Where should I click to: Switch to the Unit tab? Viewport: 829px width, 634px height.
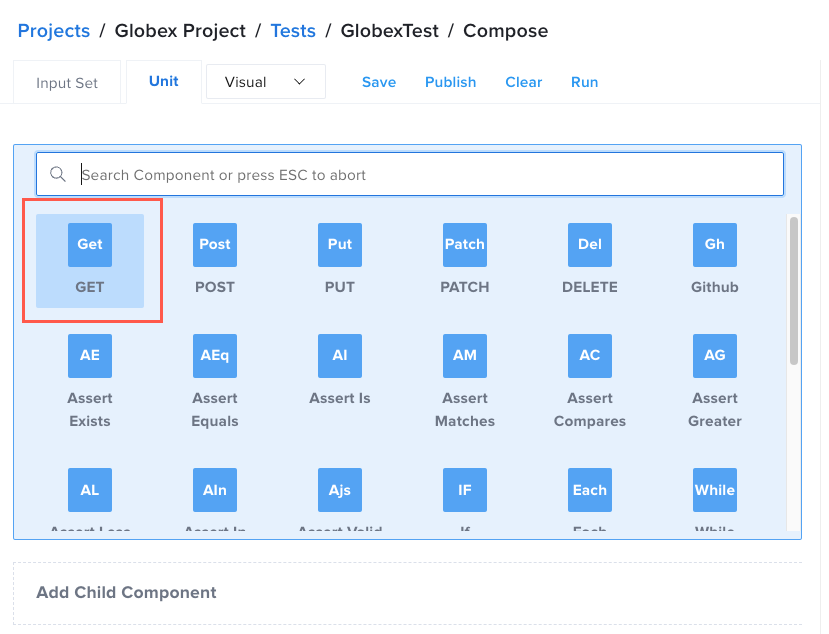pos(163,81)
